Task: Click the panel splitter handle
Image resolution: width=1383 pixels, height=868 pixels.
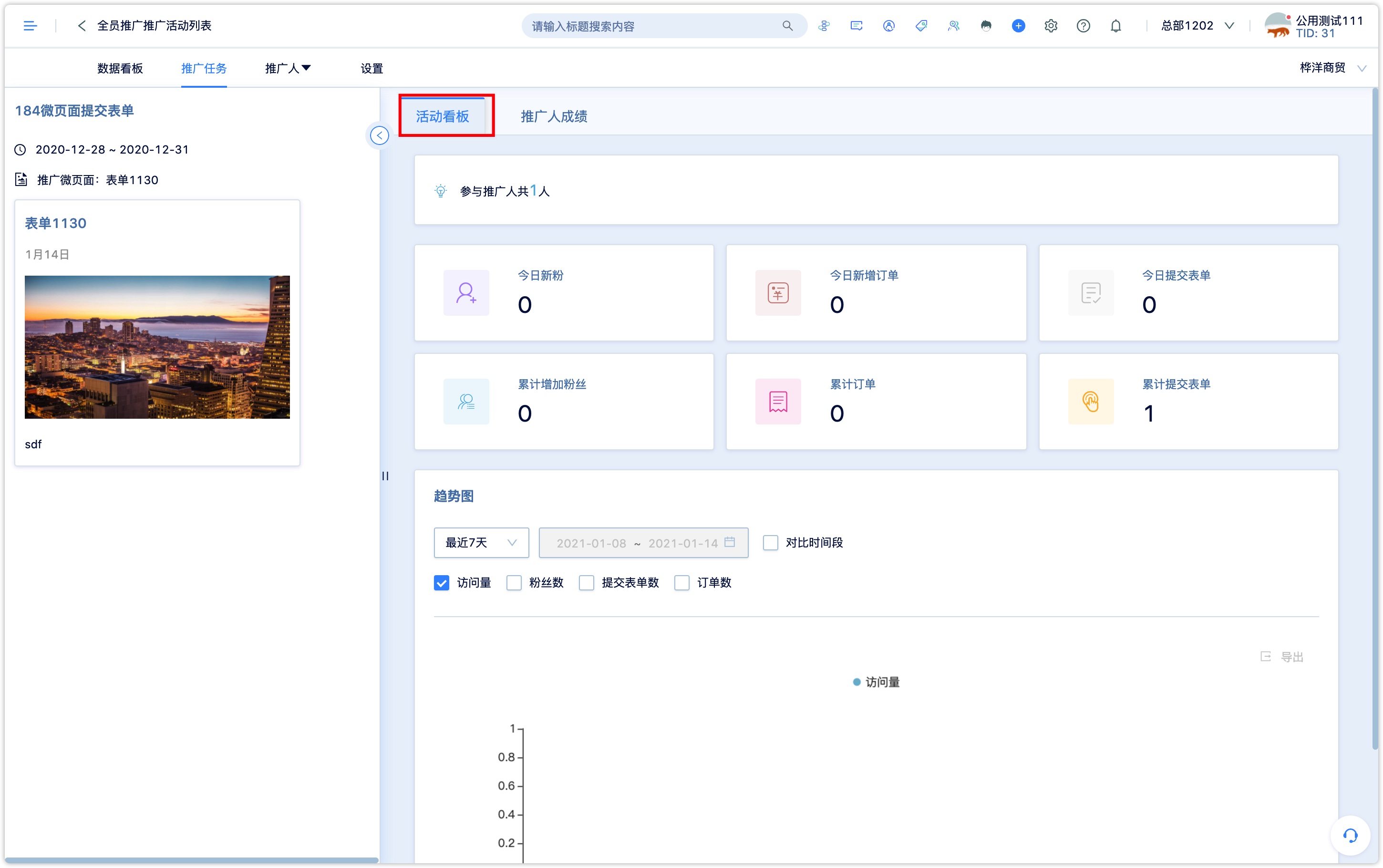Action: click(385, 476)
